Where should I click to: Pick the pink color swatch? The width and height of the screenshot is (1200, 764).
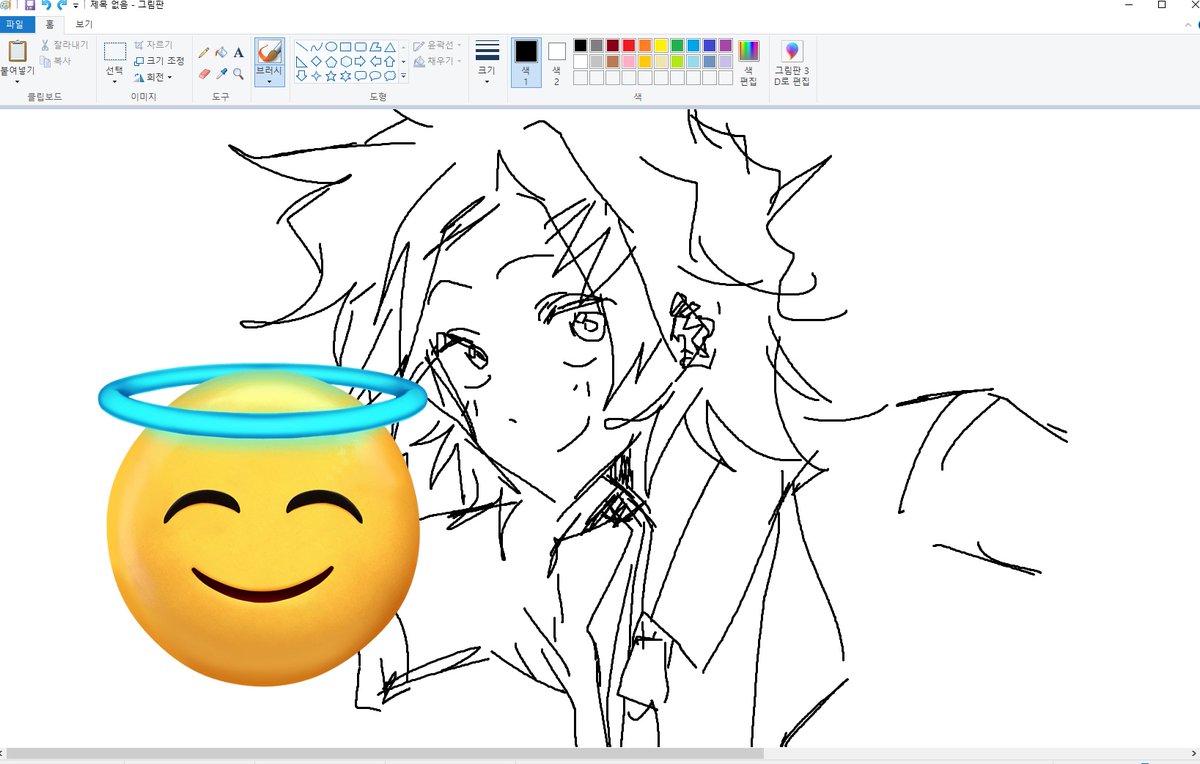click(x=629, y=62)
